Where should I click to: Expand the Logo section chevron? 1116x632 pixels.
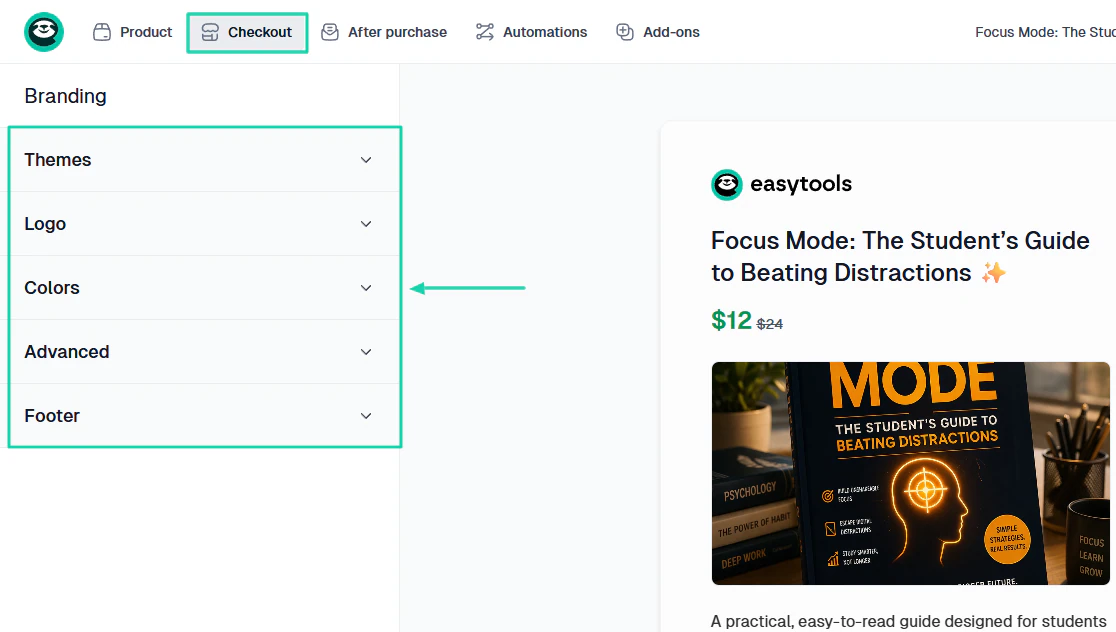coord(366,224)
